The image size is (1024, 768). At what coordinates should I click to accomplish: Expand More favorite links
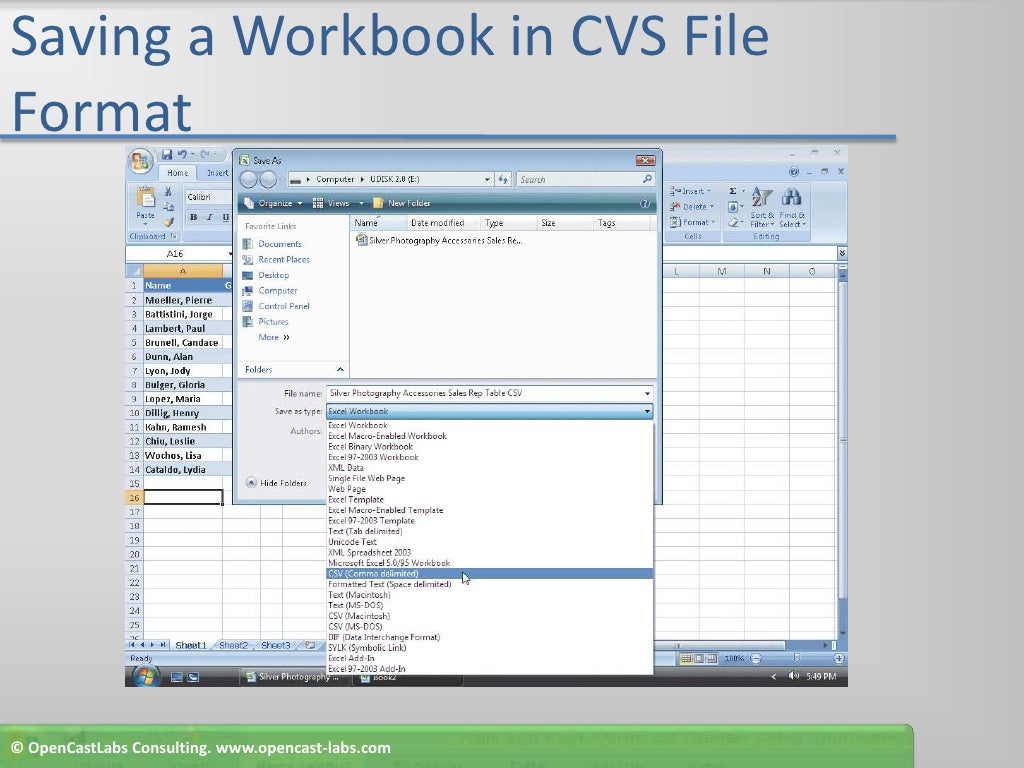[x=274, y=337]
